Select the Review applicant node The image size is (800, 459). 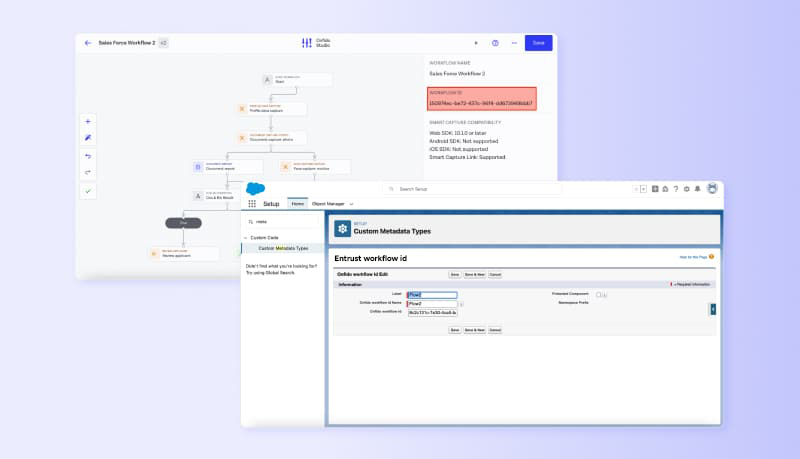click(x=184, y=253)
